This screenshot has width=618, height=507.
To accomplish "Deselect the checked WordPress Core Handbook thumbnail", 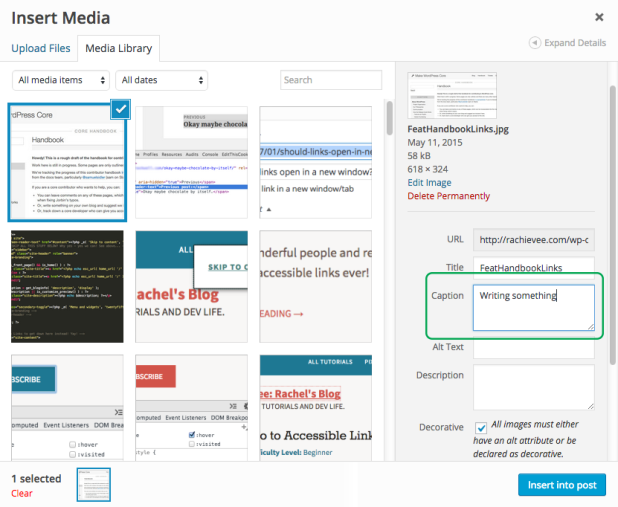I will point(121,109).
